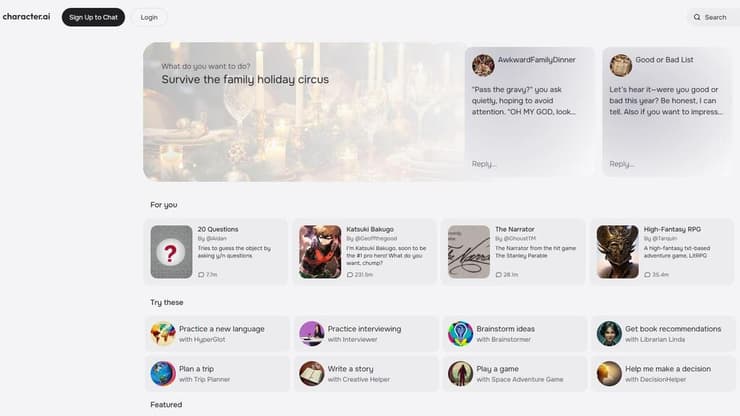
Task: Click the Login button
Action: [x=149, y=17]
